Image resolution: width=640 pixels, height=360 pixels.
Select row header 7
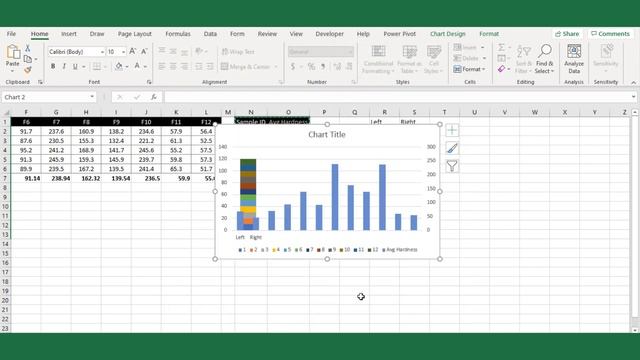click(5, 178)
